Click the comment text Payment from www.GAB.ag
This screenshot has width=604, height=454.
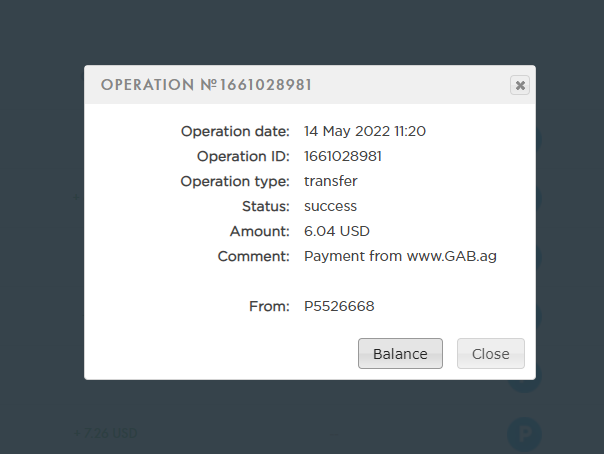point(400,256)
